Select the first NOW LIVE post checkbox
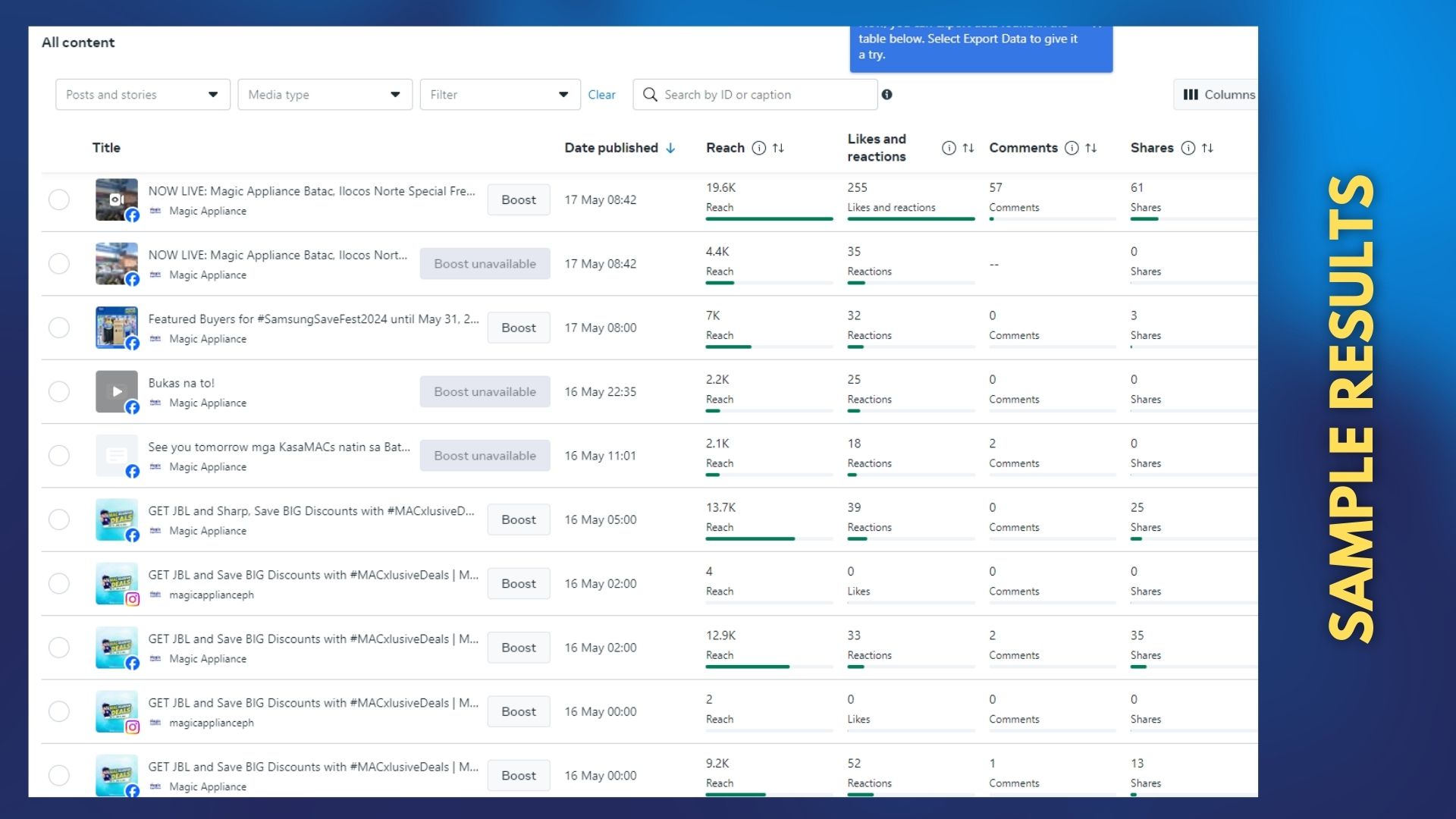Image resolution: width=1456 pixels, height=819 pixels. pyautogui.click(x=59, y=200)
